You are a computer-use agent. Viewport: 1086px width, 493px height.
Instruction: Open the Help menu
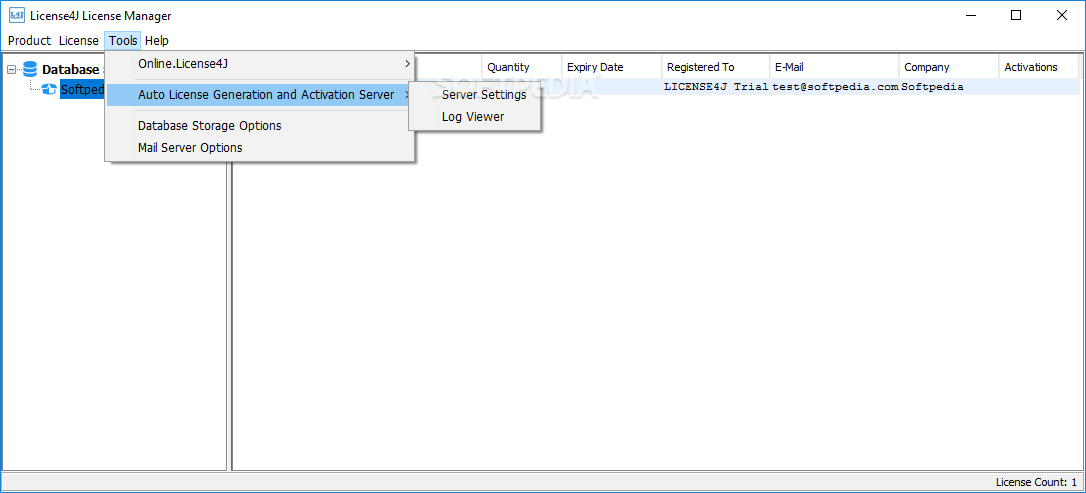coord(157,41)
